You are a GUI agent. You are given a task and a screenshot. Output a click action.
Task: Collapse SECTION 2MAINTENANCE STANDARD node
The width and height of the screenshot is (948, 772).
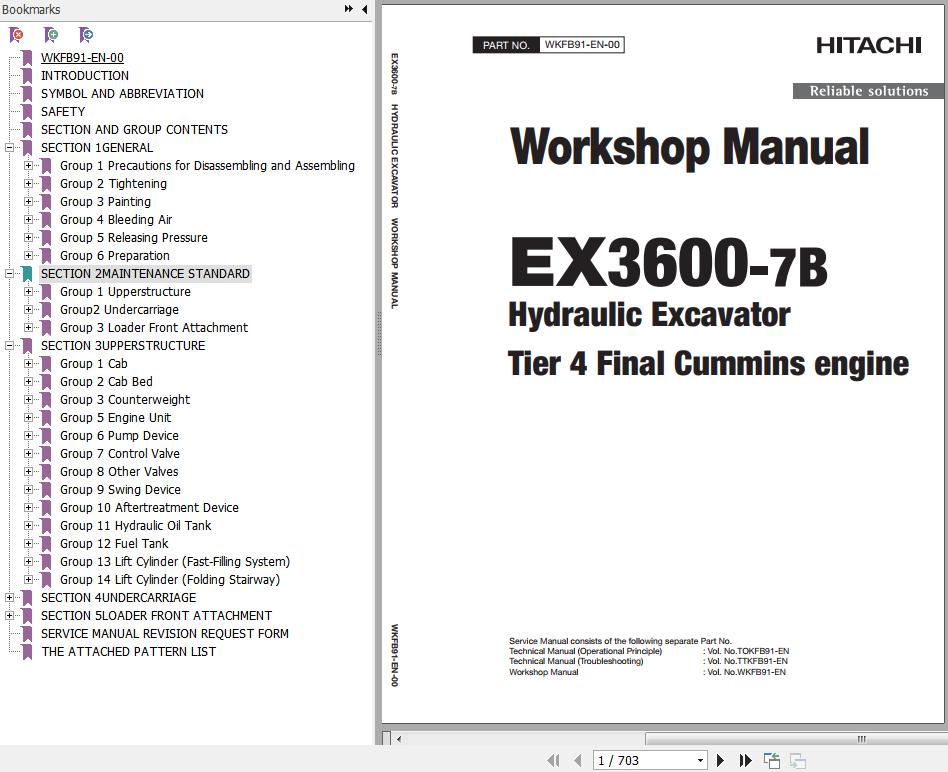tap(9, 274)
